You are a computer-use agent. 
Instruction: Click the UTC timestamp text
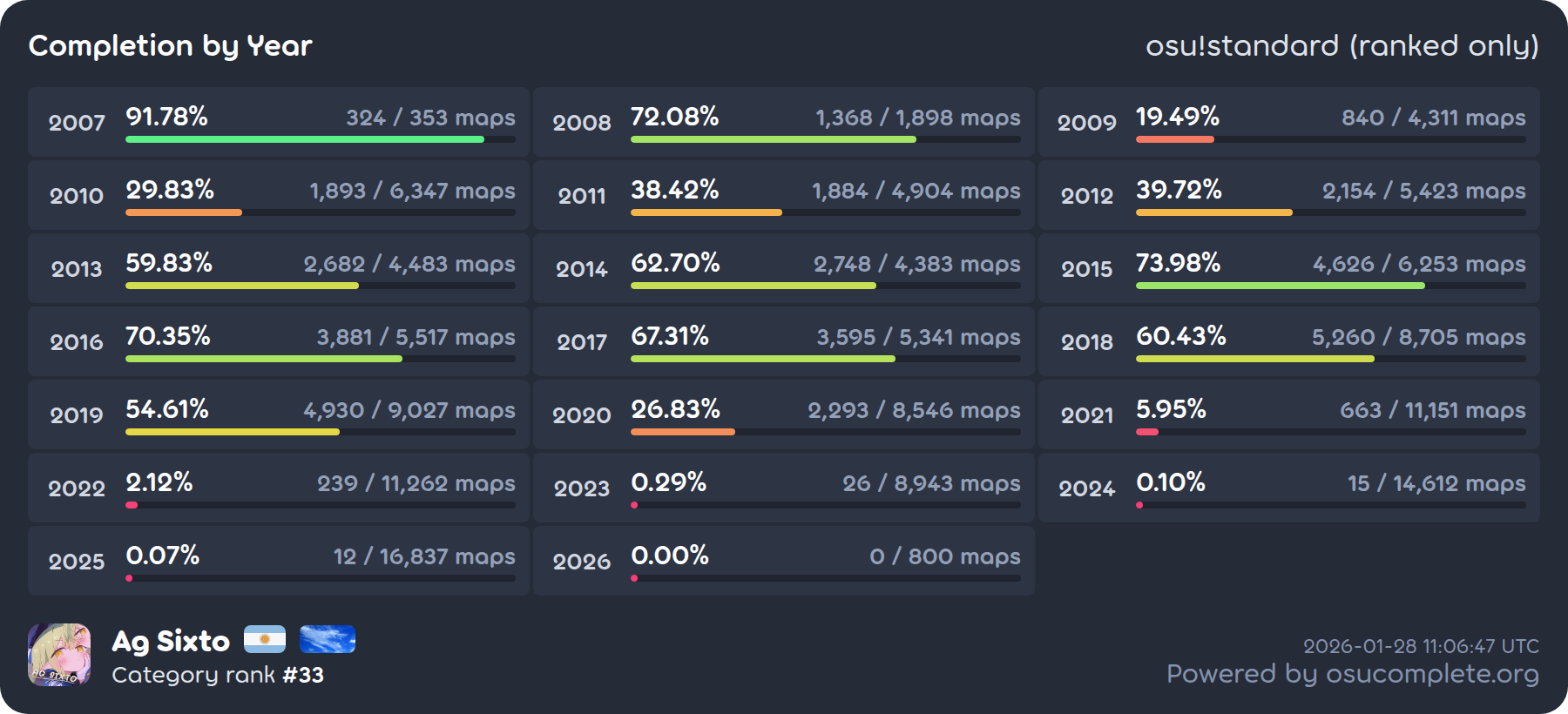coord(1421,646)
